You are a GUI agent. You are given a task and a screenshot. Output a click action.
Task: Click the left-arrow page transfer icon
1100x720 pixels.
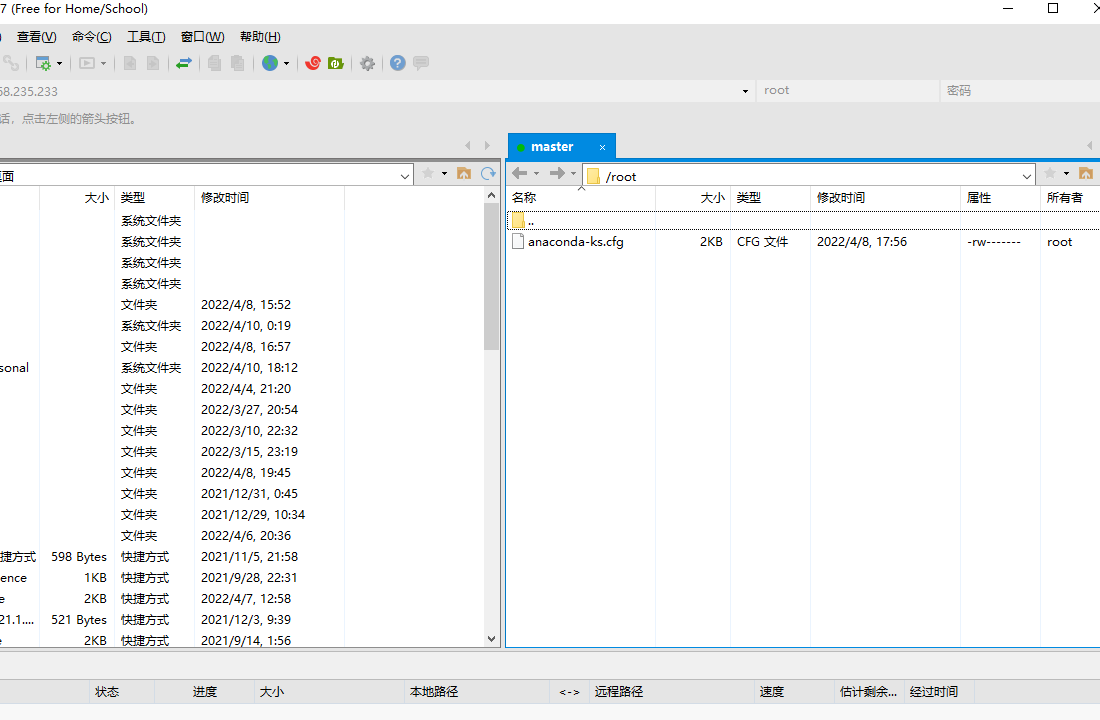(x=130, y=64)
